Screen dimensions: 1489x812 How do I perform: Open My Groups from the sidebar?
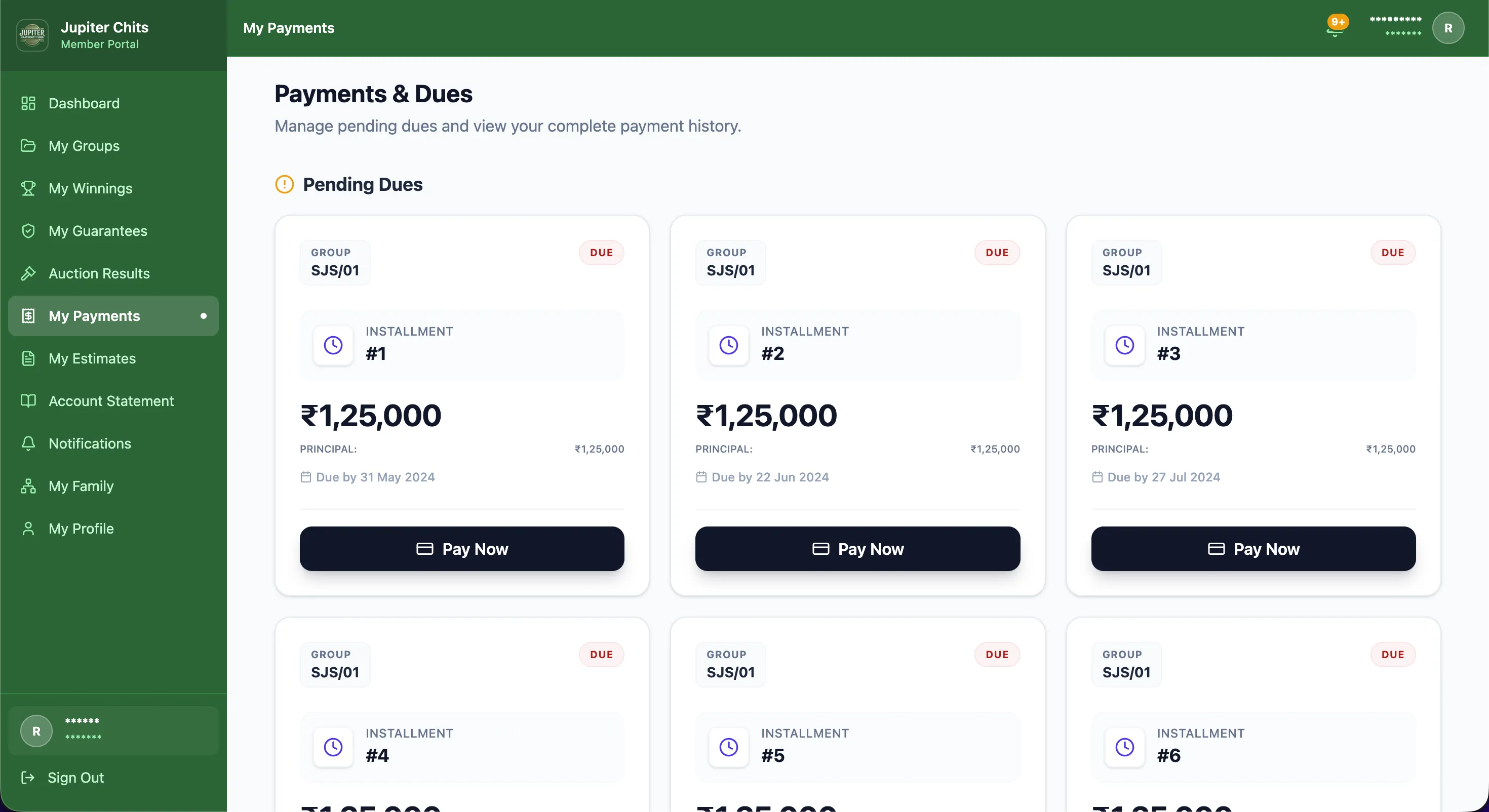84,146
